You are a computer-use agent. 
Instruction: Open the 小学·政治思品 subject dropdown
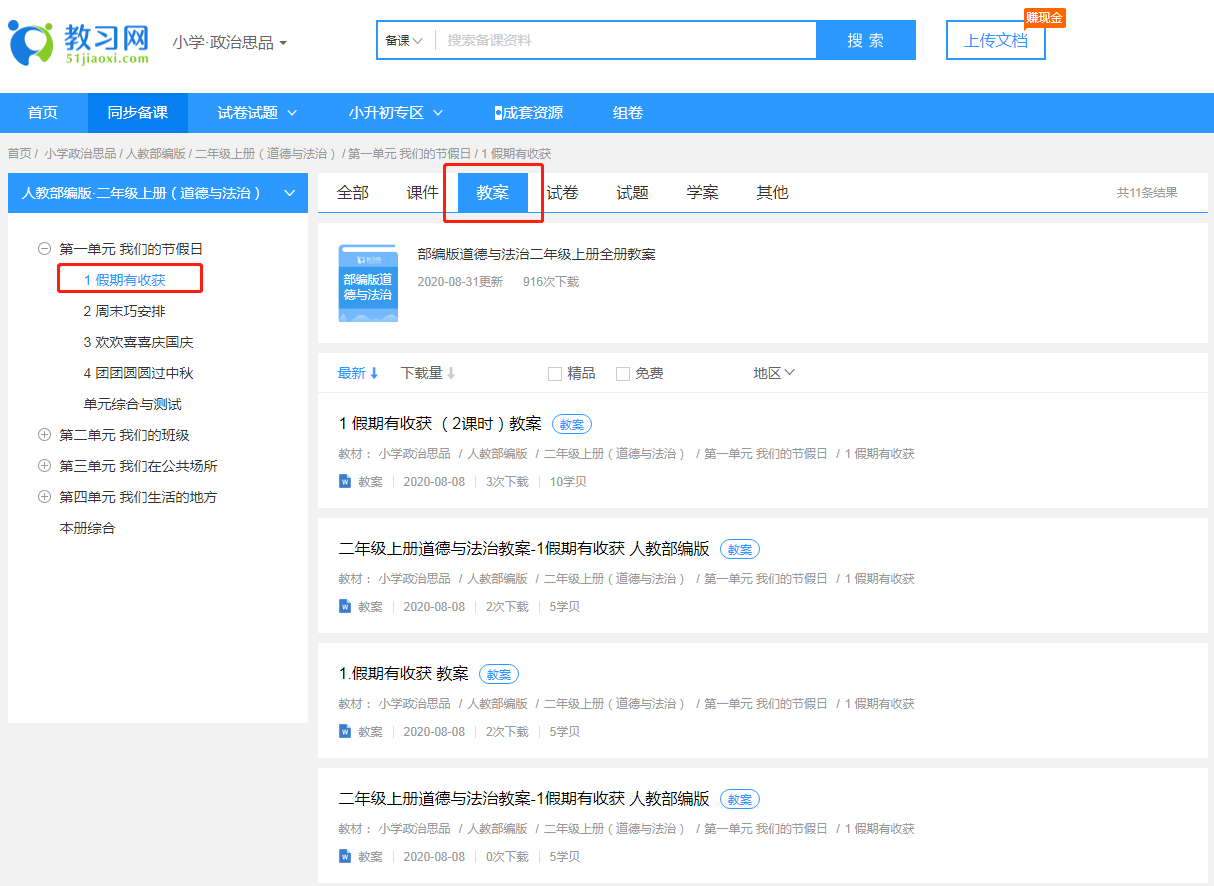230,43
